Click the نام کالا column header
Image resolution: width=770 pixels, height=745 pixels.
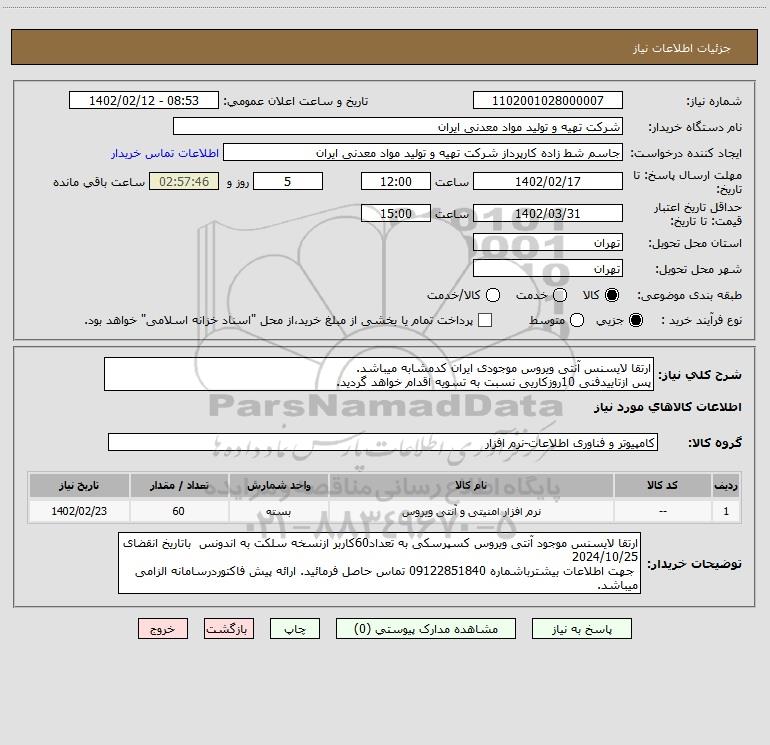[471, 486]
